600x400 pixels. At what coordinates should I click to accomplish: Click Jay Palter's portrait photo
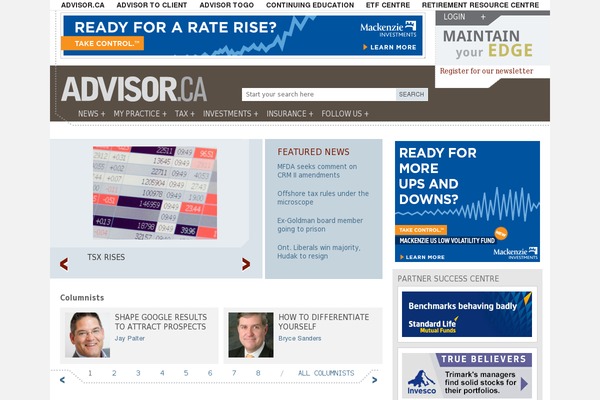pyautogui.click(x=87, y=335)
